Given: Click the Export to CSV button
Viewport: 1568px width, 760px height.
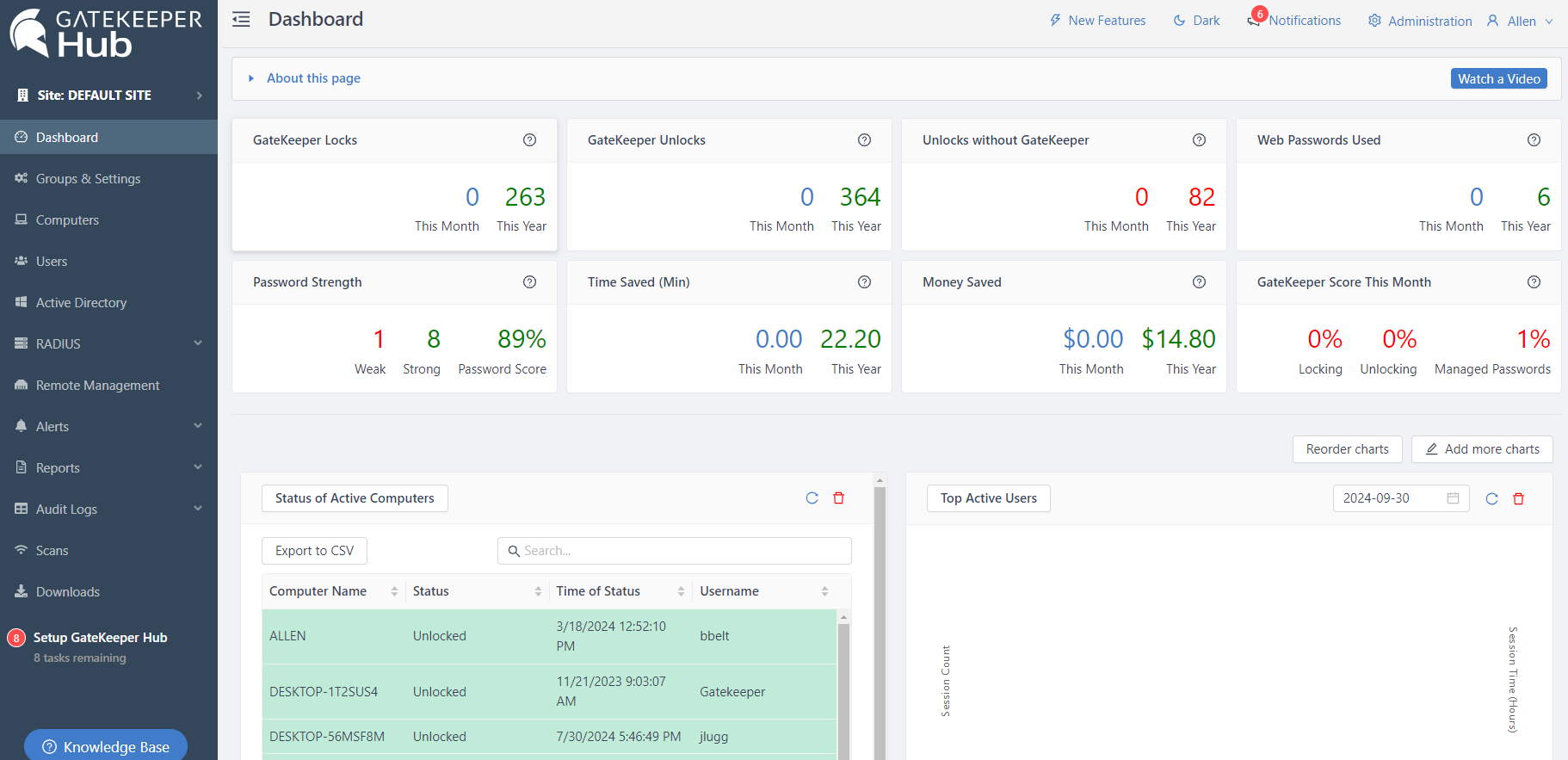Looking at the screenshot, I should point(314,551).
